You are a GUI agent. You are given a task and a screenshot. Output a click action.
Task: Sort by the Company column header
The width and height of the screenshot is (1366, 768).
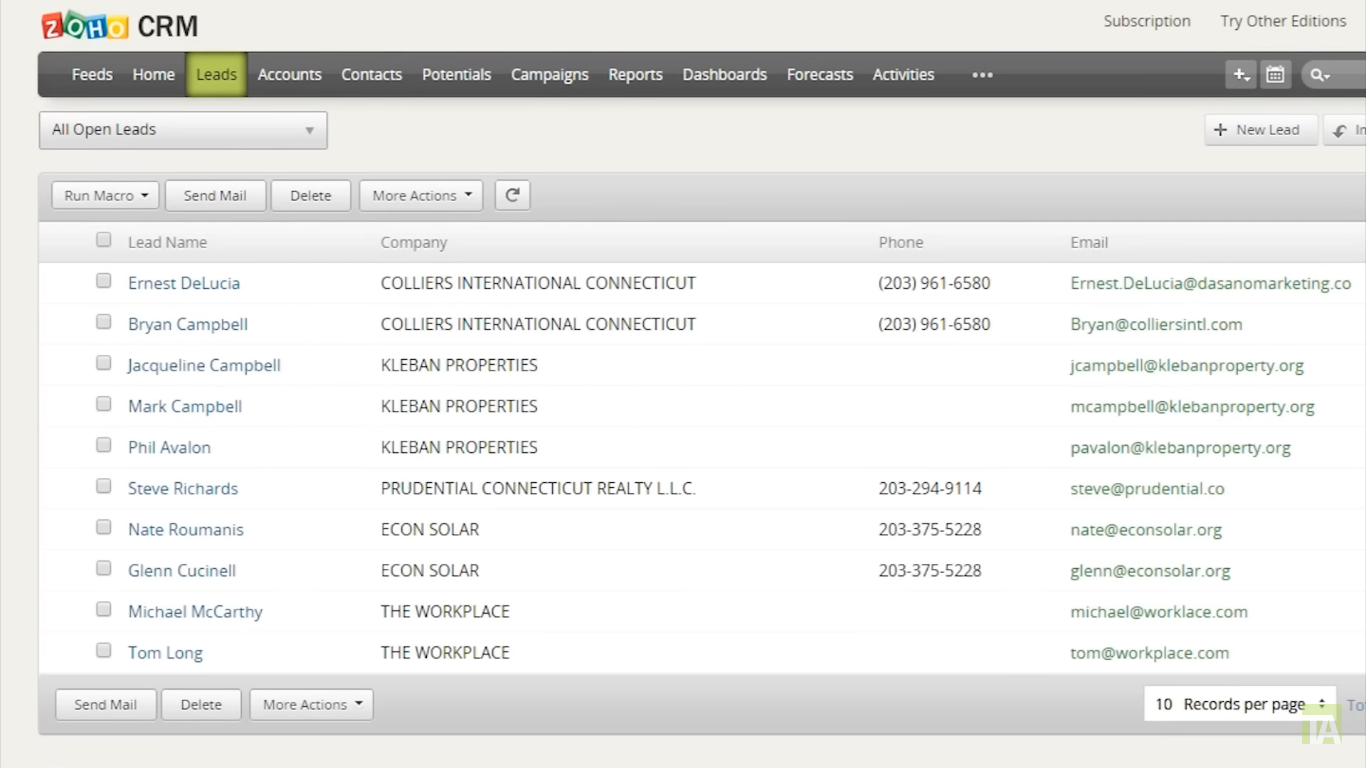click(414, 242)
